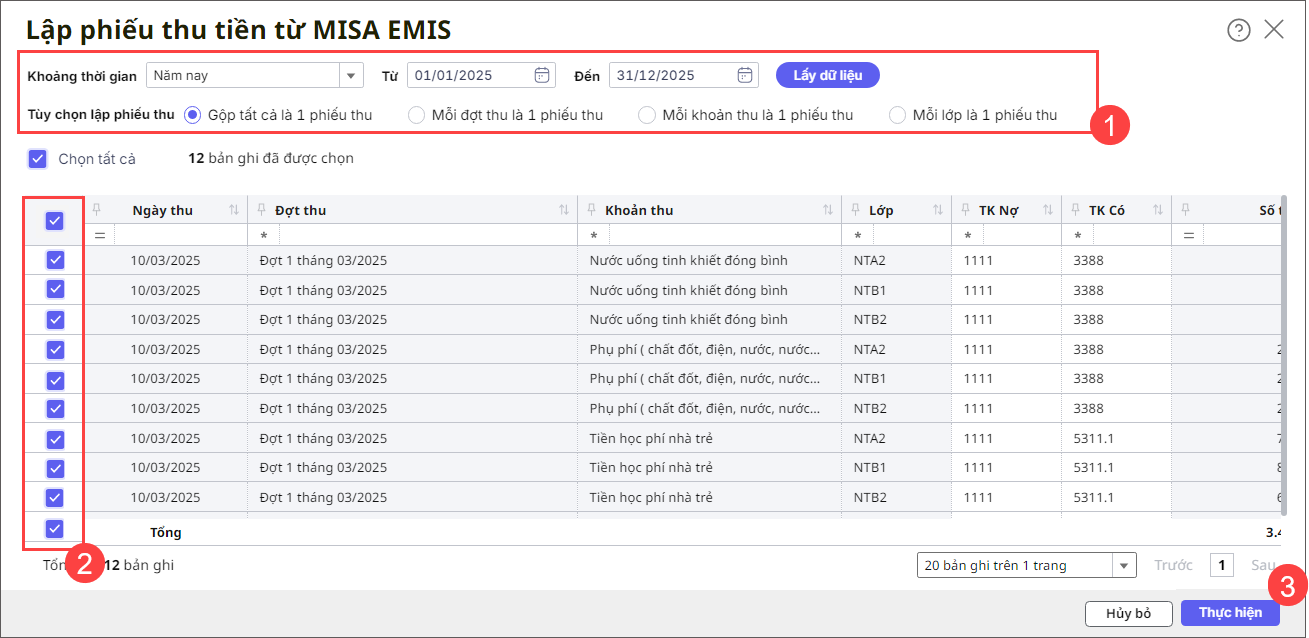The height and width of the screenshot is (638, 1309).
Task: Select Mỗi lớp là 1 phiếu thu option
Action: [x=898, y=115]
